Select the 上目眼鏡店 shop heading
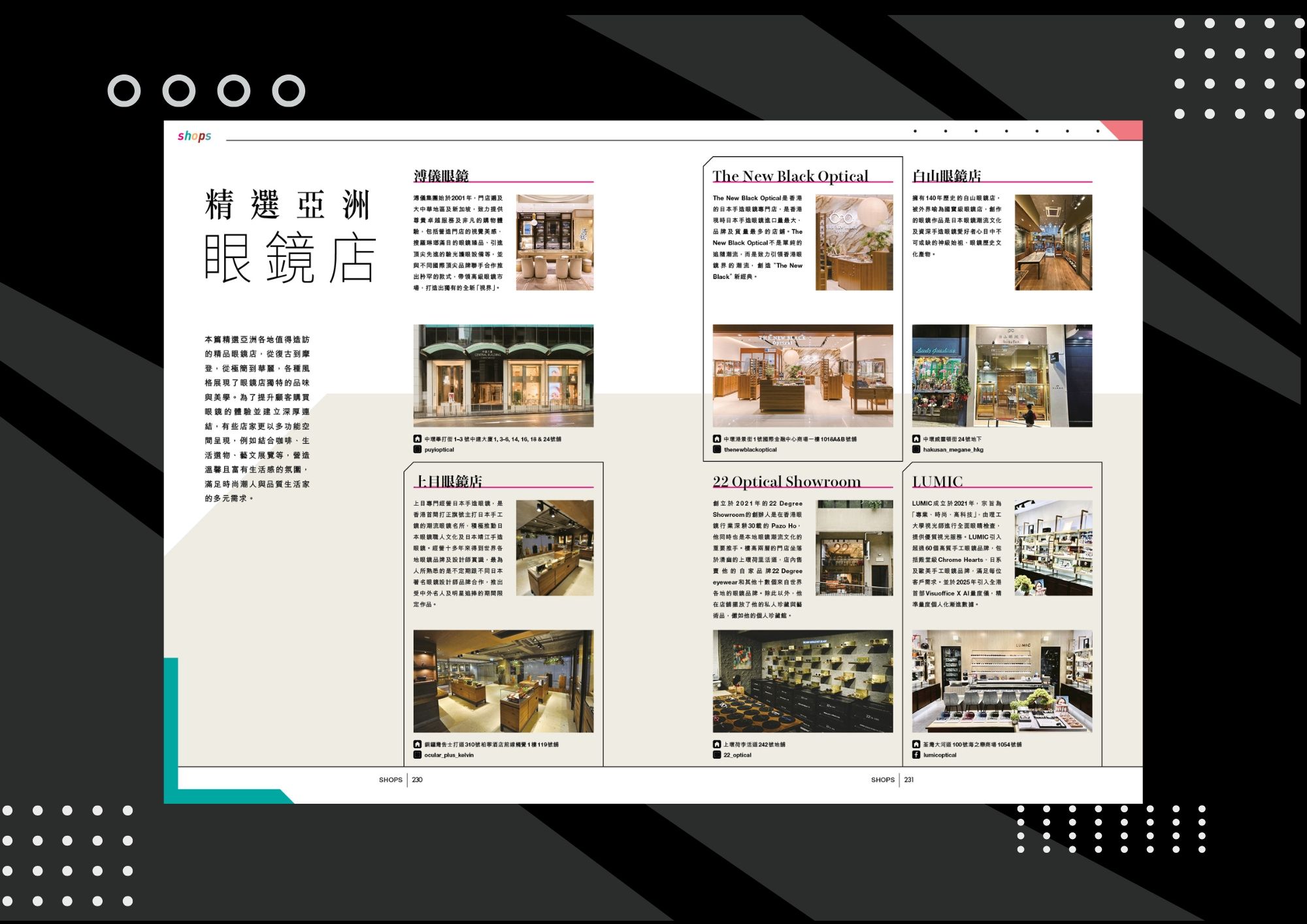The image size is (1307, 924). pyautogui.click(x=449, y=481)
